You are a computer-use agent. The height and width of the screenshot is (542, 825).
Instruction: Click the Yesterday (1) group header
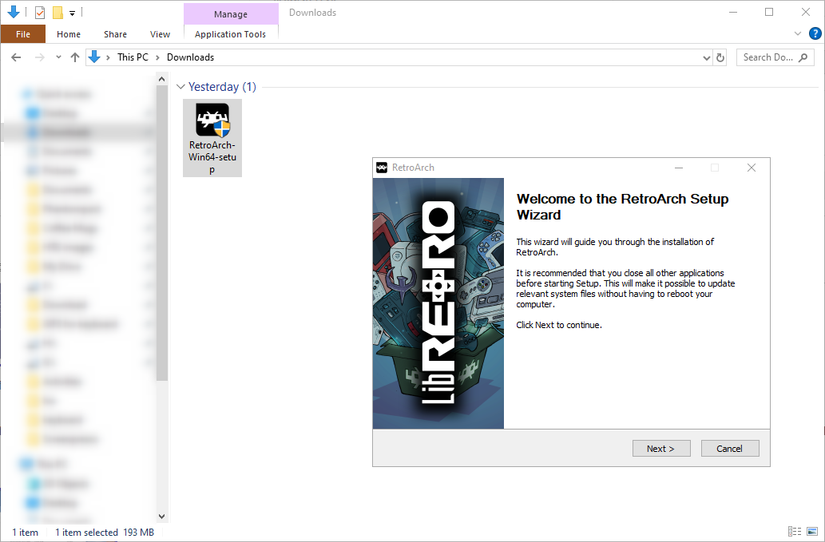click(222, 87)
